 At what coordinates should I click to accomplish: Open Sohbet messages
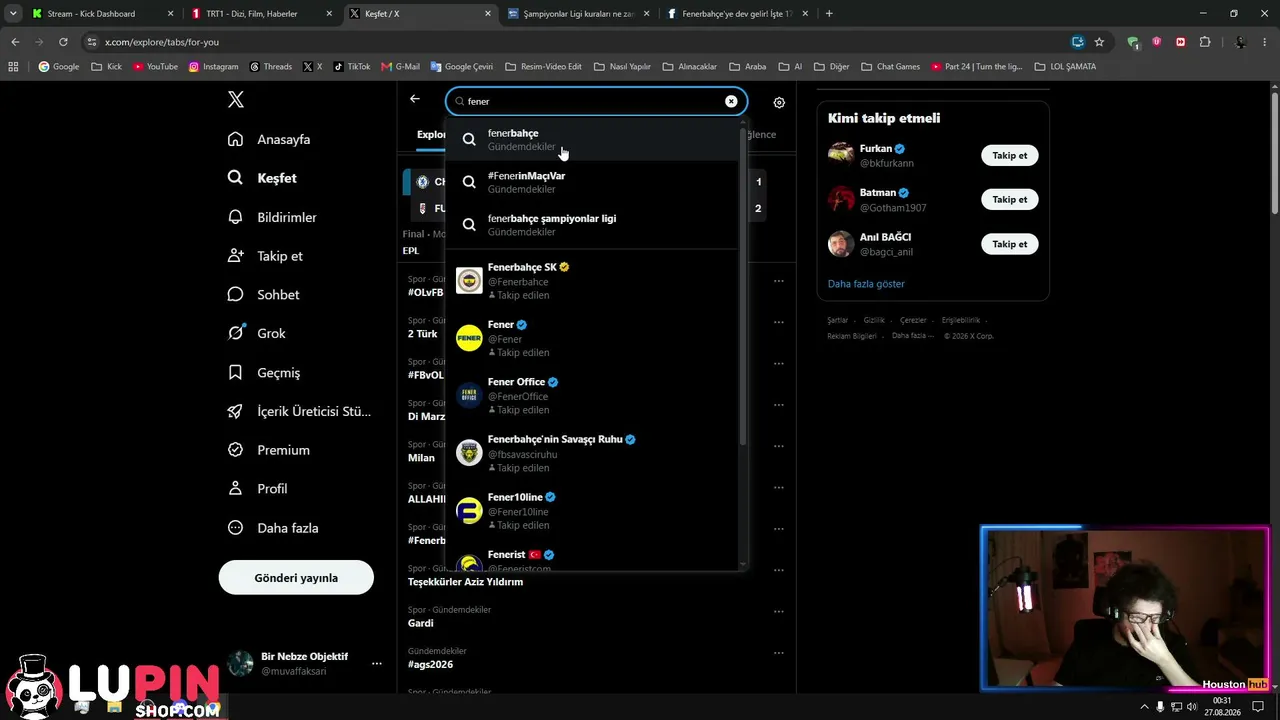(x=264, y=295)
